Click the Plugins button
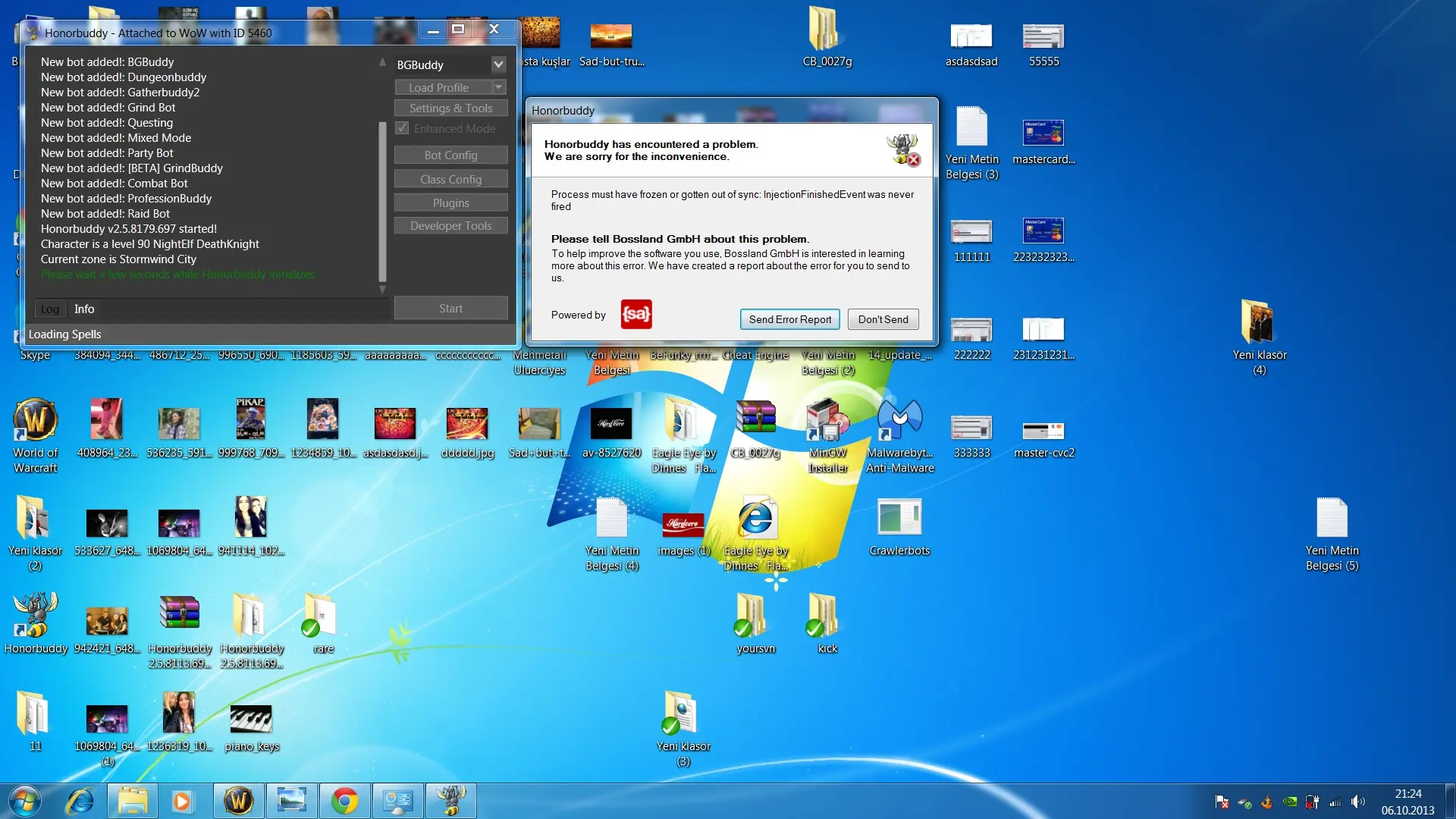The width and height of the screenshot is (1456, 819). coord(450,202)
